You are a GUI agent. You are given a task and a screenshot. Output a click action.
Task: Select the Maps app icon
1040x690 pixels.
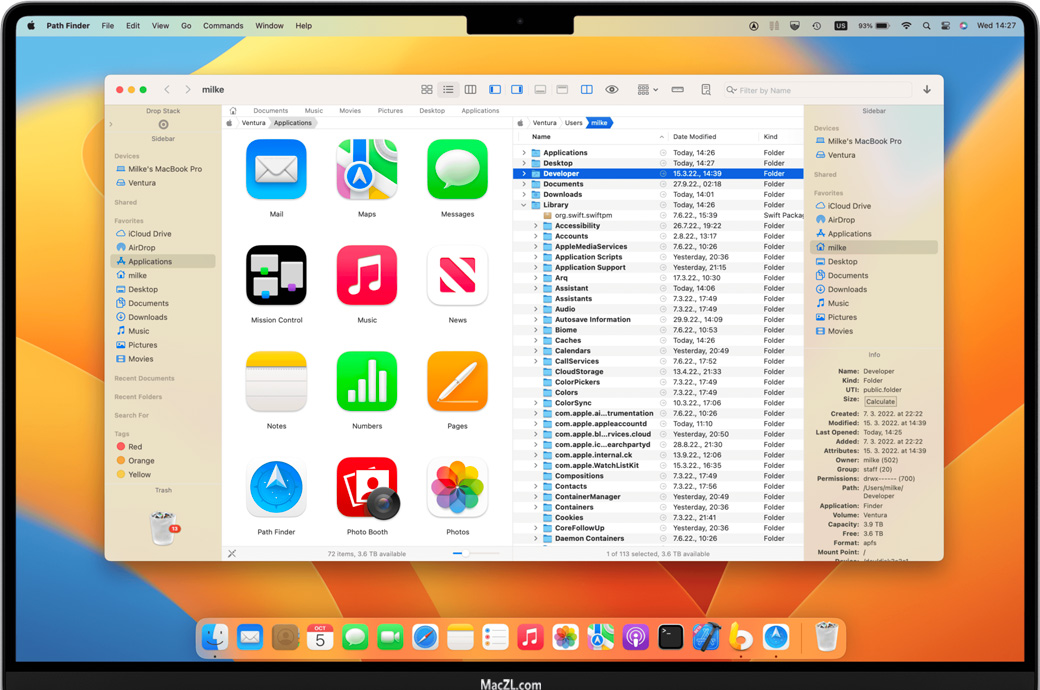tap(367, 170)
